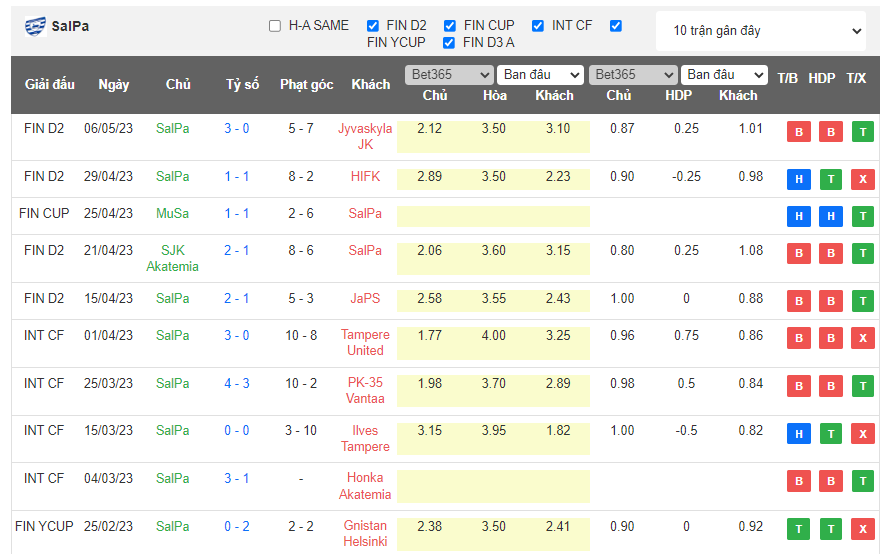Screen dimensions: 880x554
Task: Open the SJK Akatemia team link
Action: [173, 258]
